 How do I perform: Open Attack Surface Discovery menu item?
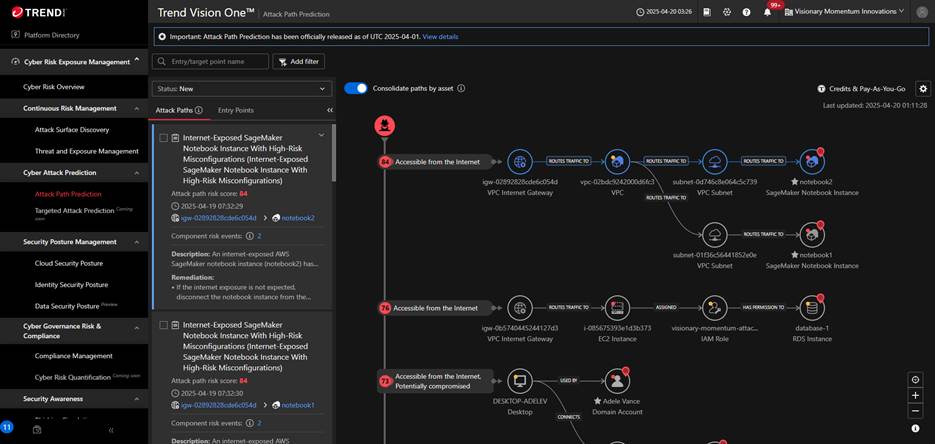point(74,130)
